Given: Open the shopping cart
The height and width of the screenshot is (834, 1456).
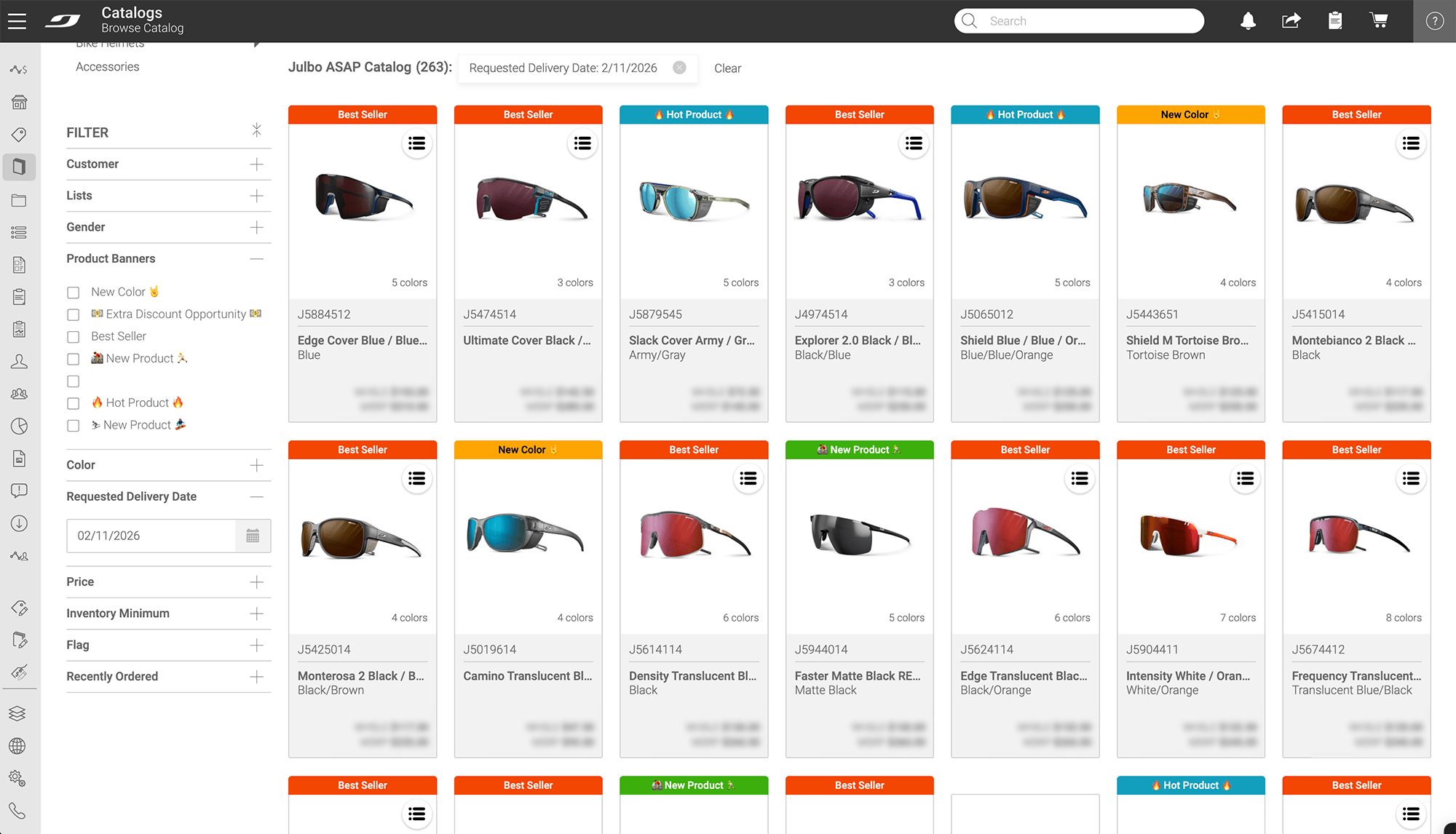Looking at the screenshot, I should click(1378, 20).
